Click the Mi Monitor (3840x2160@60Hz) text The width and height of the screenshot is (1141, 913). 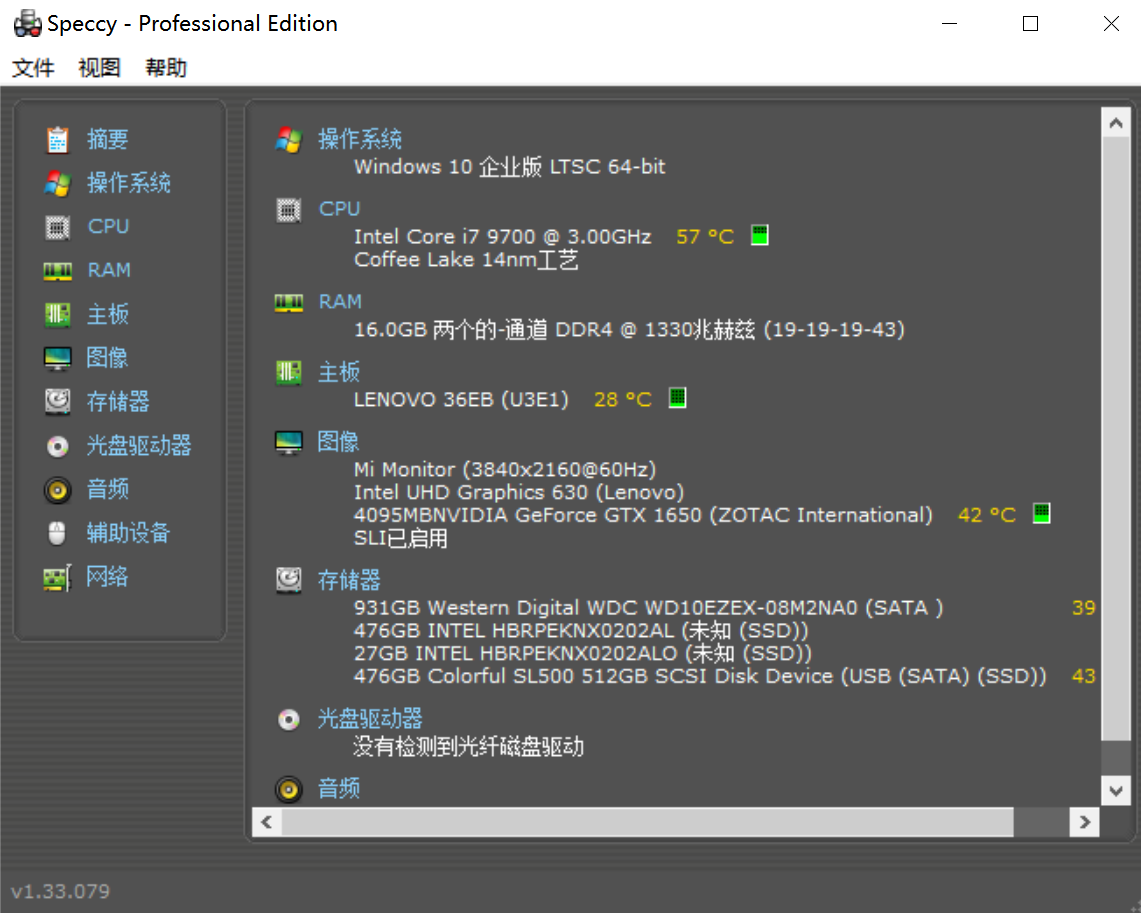point(505,469)
